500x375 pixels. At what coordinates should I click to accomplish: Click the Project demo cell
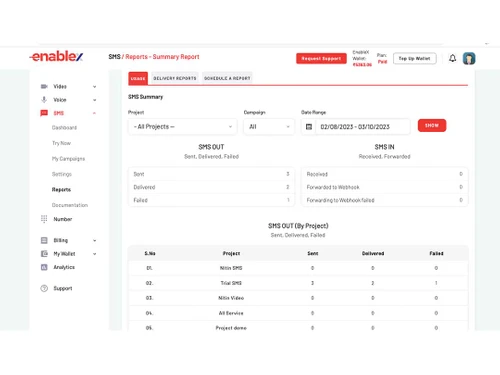click(x=231, y=328)
